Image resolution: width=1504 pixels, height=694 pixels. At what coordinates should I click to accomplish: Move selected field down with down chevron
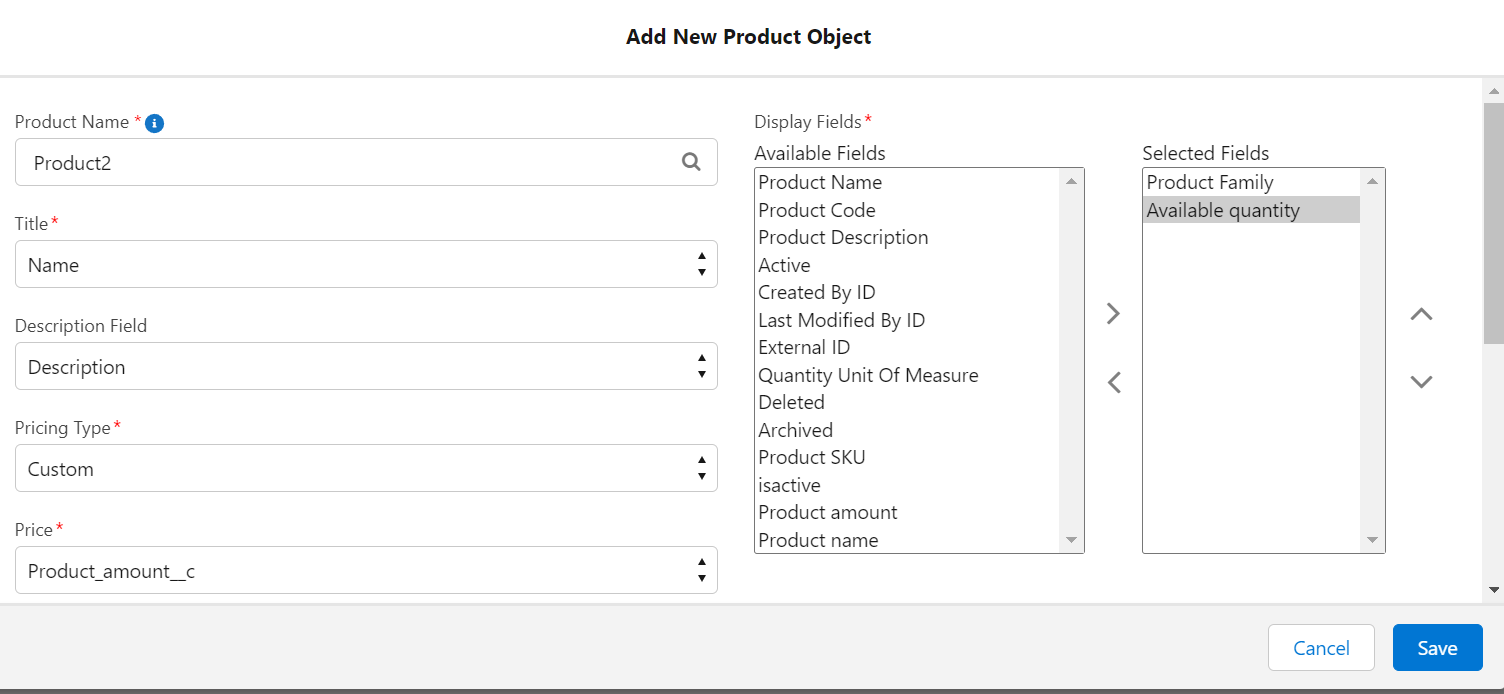(1421, 382)
